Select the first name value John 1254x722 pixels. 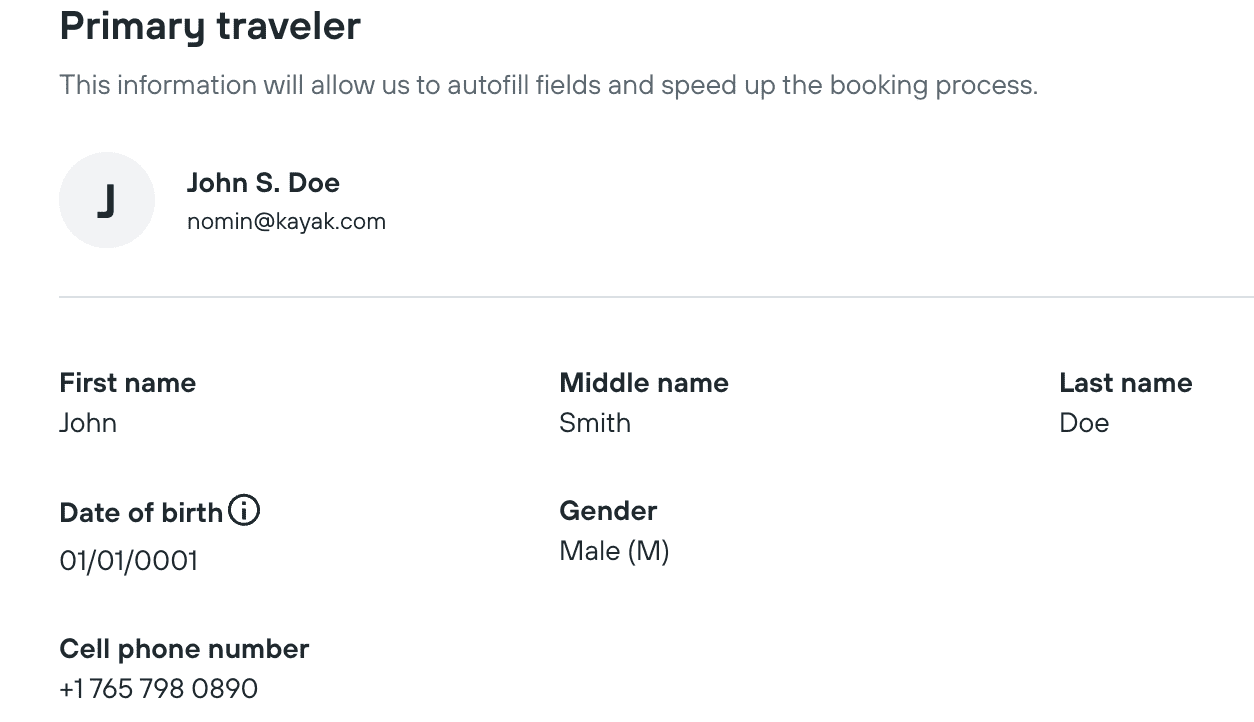(88, 423)
